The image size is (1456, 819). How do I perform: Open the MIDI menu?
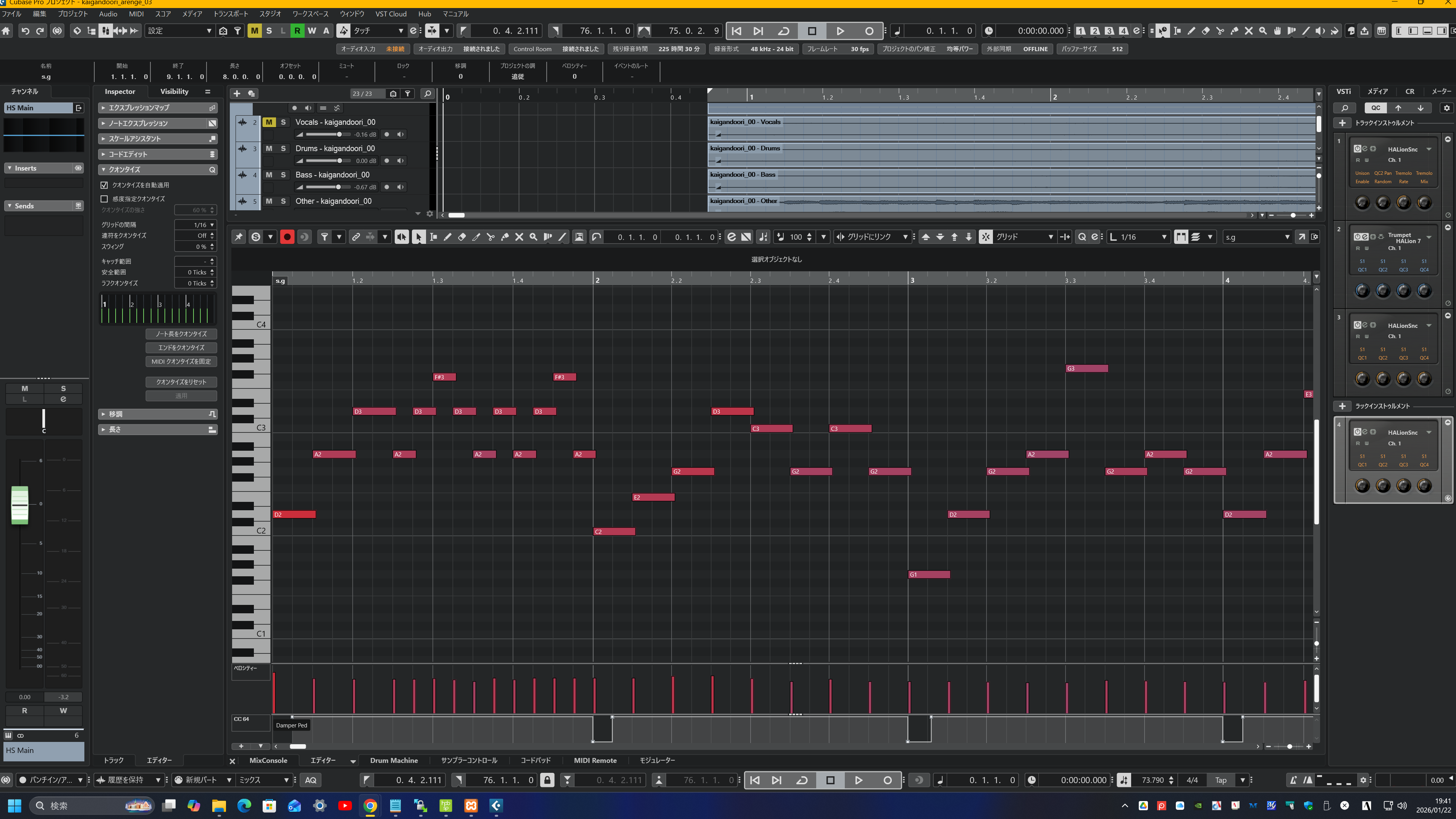pyautogui.click(x=136, y=14)
